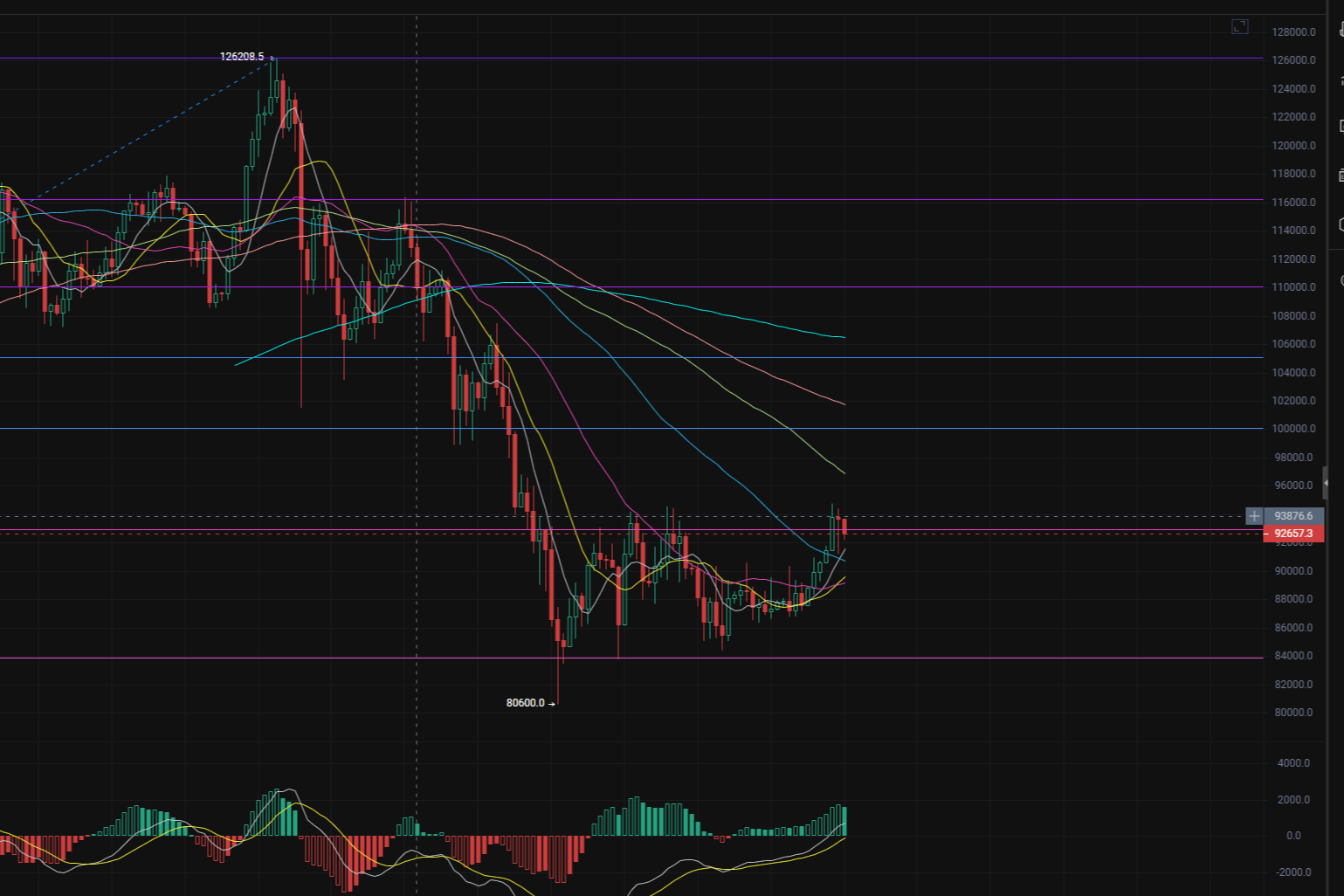Click the fullscreen chart icon
Screen dimensions: 1344x896
[x=1240, y=27]
